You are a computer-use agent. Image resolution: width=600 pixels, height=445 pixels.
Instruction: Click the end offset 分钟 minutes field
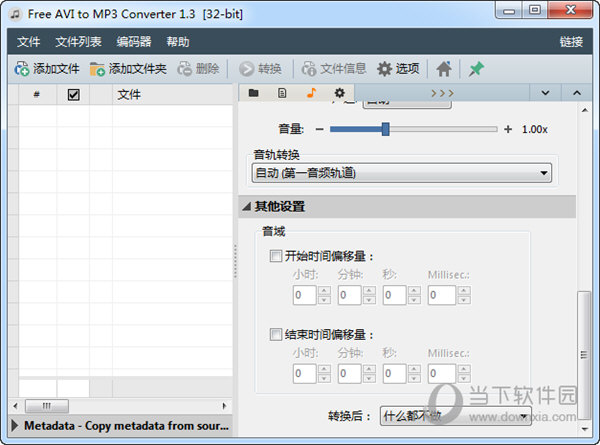349,373
